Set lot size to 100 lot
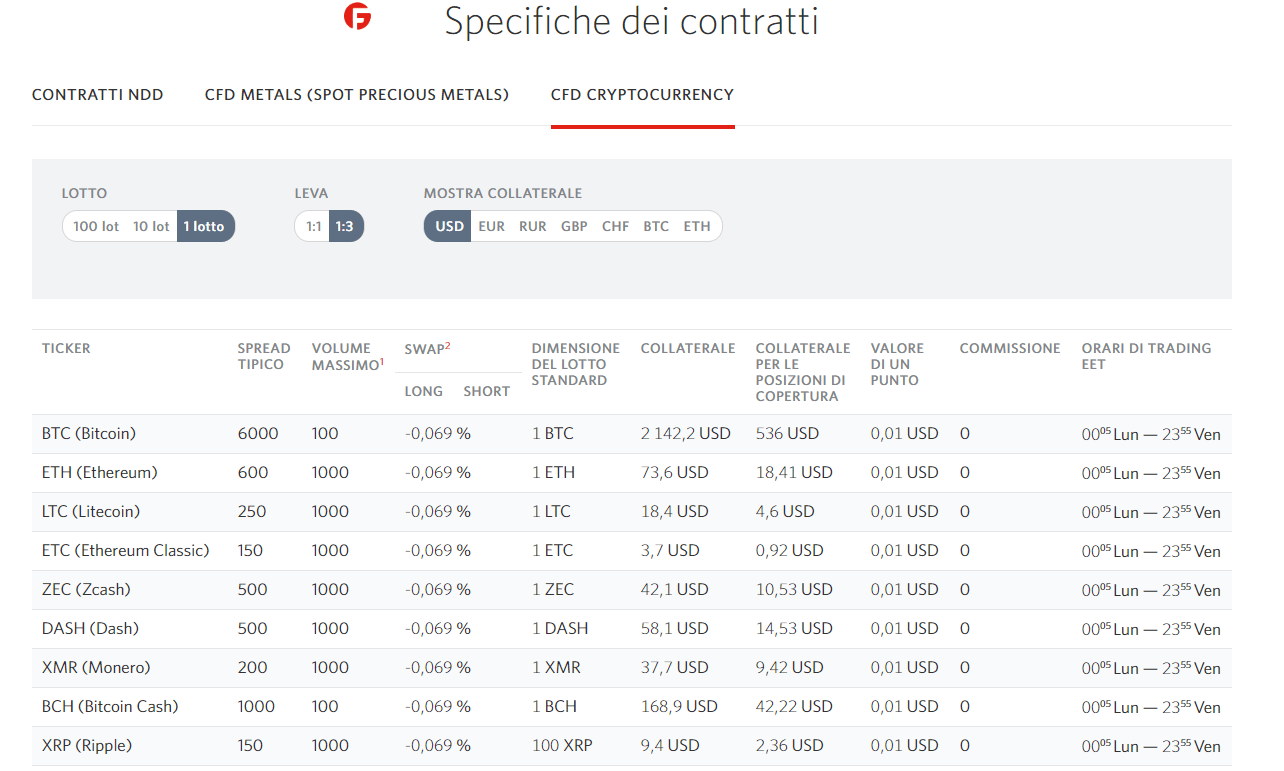The height and width of the screenshot is (771, 1284). coord(96,226)
